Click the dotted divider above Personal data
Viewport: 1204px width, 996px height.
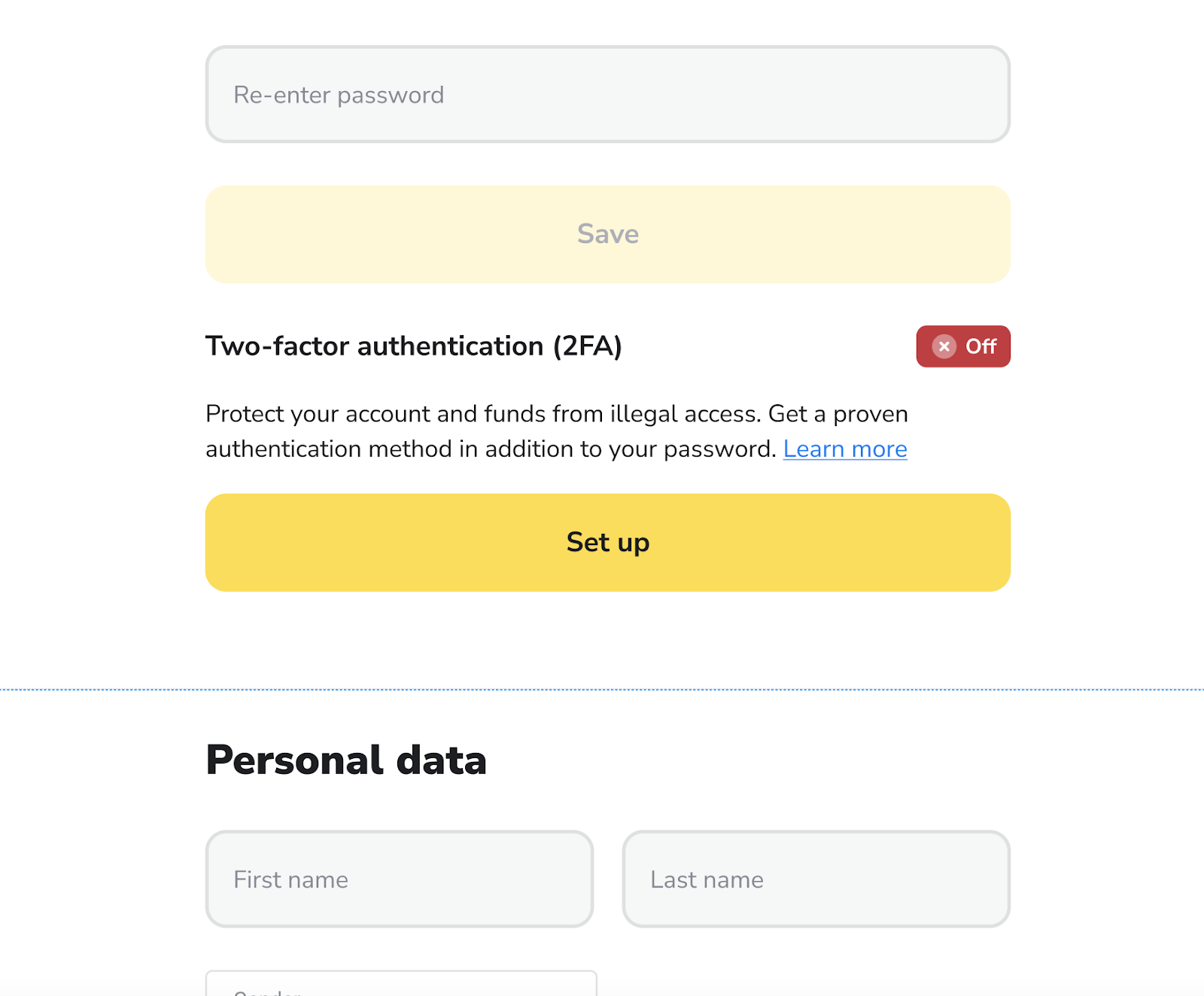602,689
